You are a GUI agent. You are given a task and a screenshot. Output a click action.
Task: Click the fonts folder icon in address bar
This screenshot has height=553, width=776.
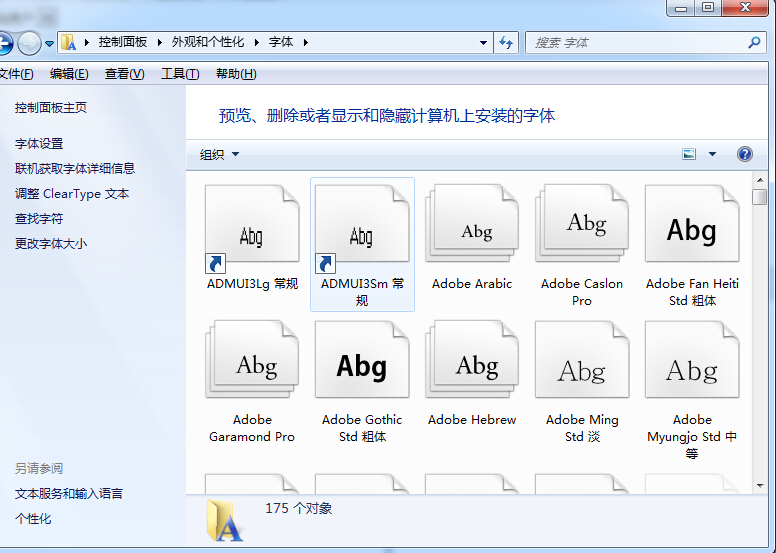(x=68, y=43)
